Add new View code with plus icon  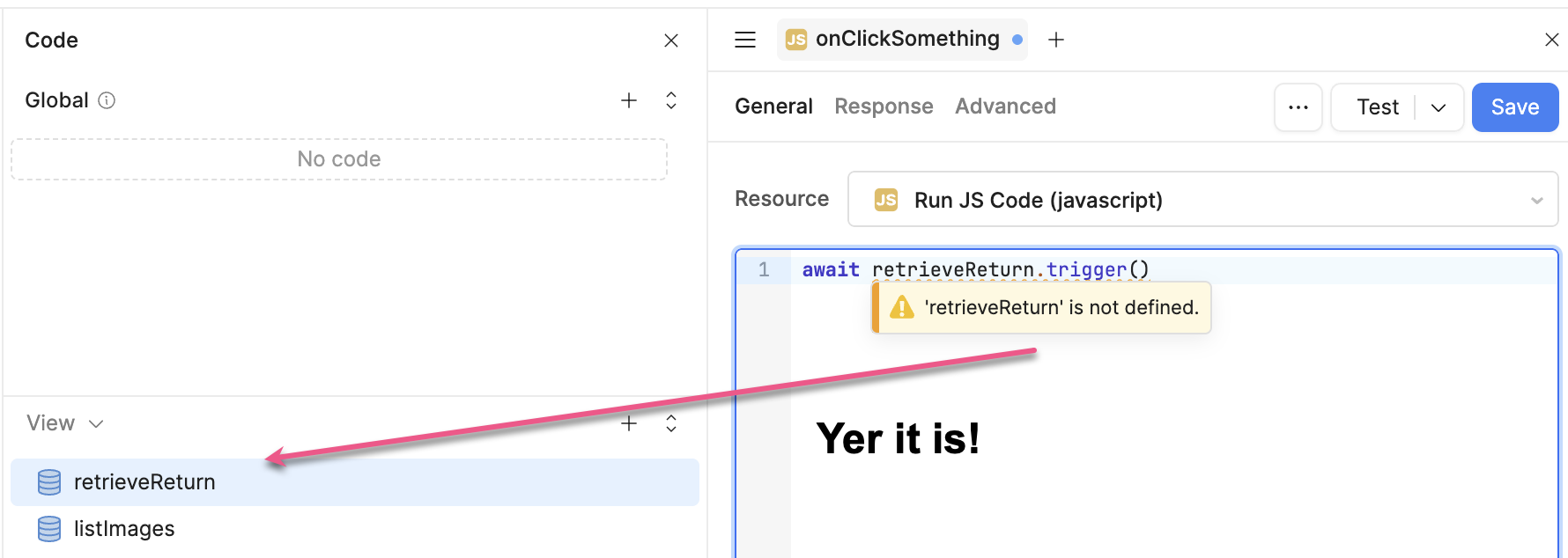tap(629, 423)
